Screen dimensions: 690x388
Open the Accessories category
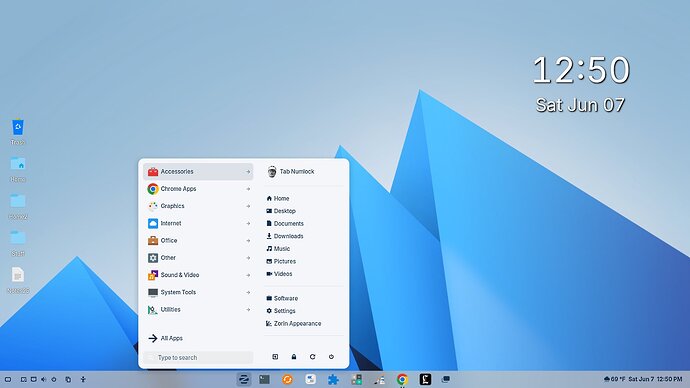pyautogui.click(x=198, y=172)
